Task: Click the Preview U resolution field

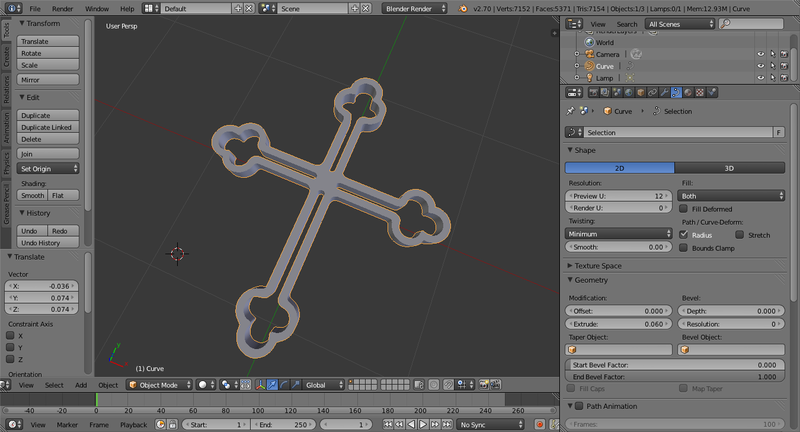Action: coord(619,196)
